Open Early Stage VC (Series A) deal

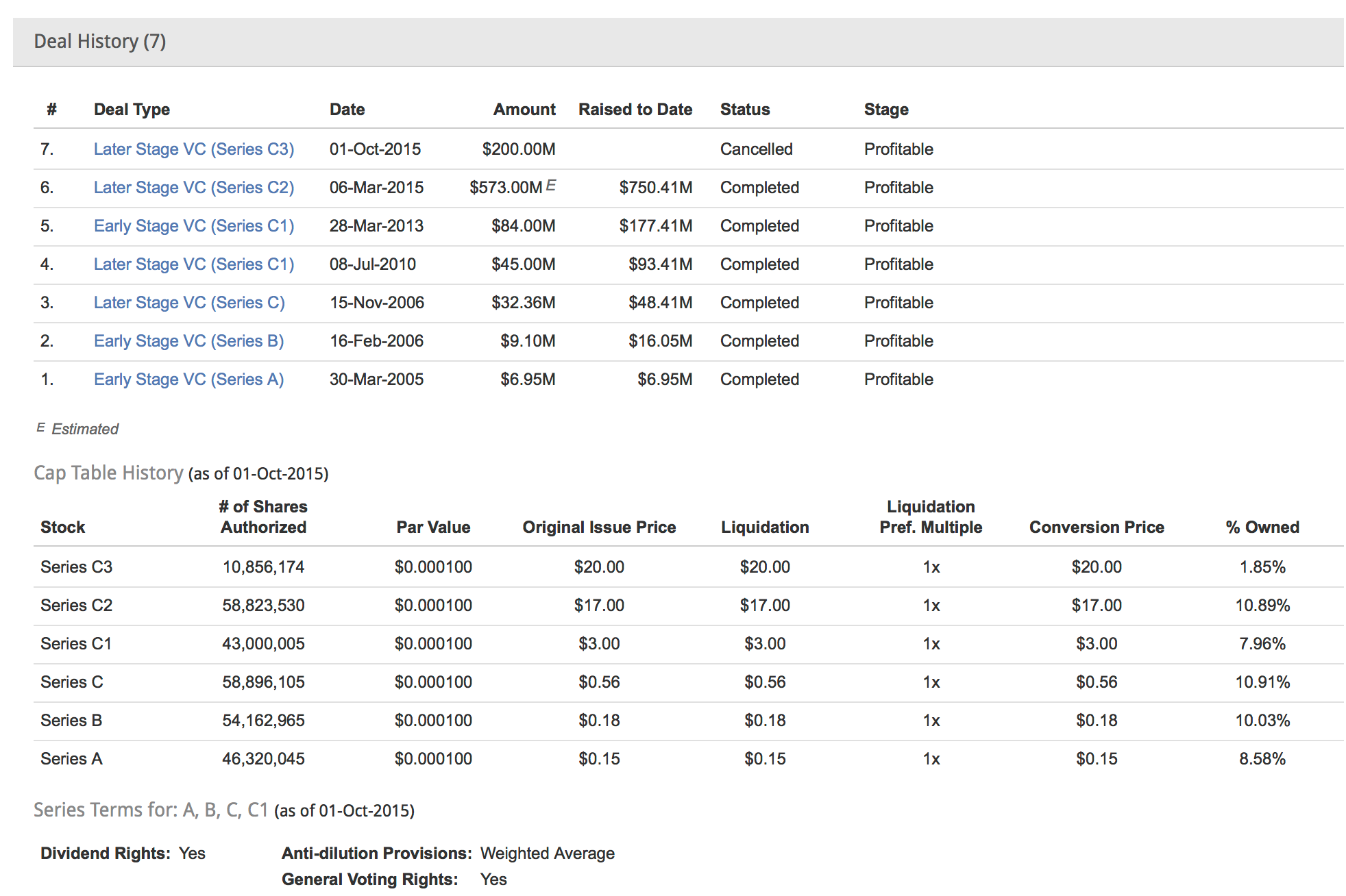pos(188,379)
